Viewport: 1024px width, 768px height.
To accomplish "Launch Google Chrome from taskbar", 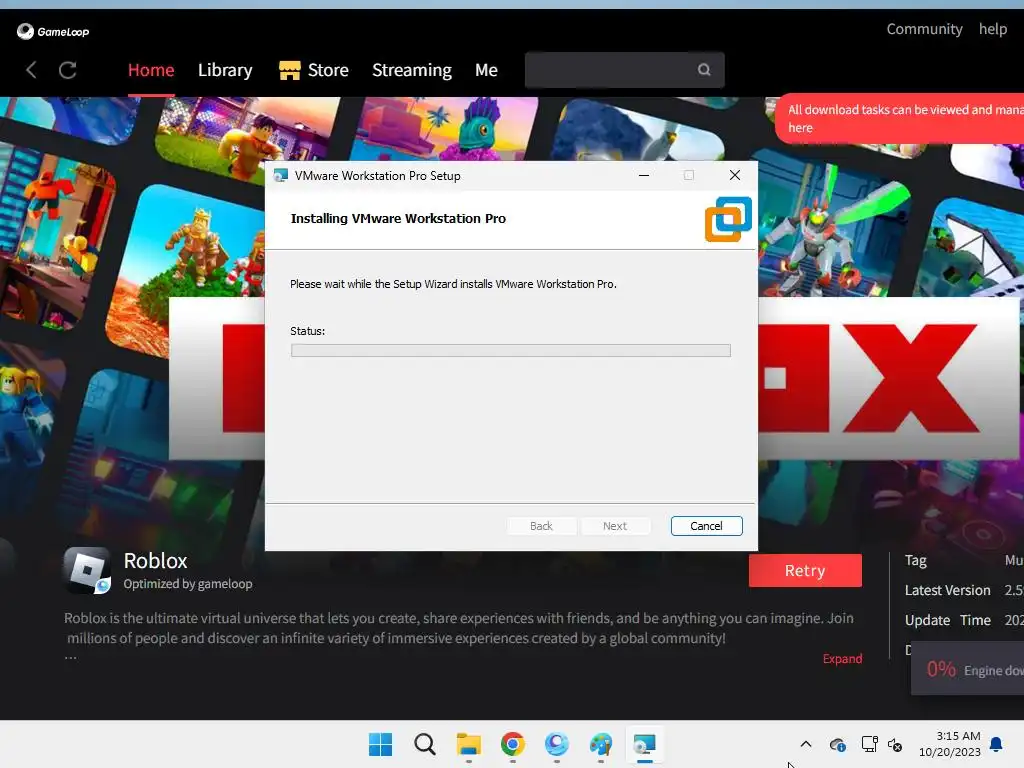I will point(513,744).
